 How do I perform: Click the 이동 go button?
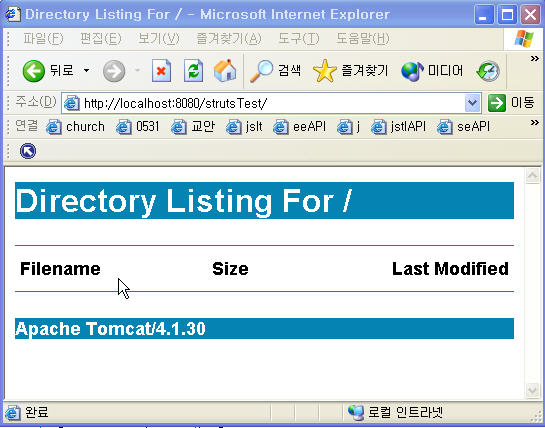[511, 103]
